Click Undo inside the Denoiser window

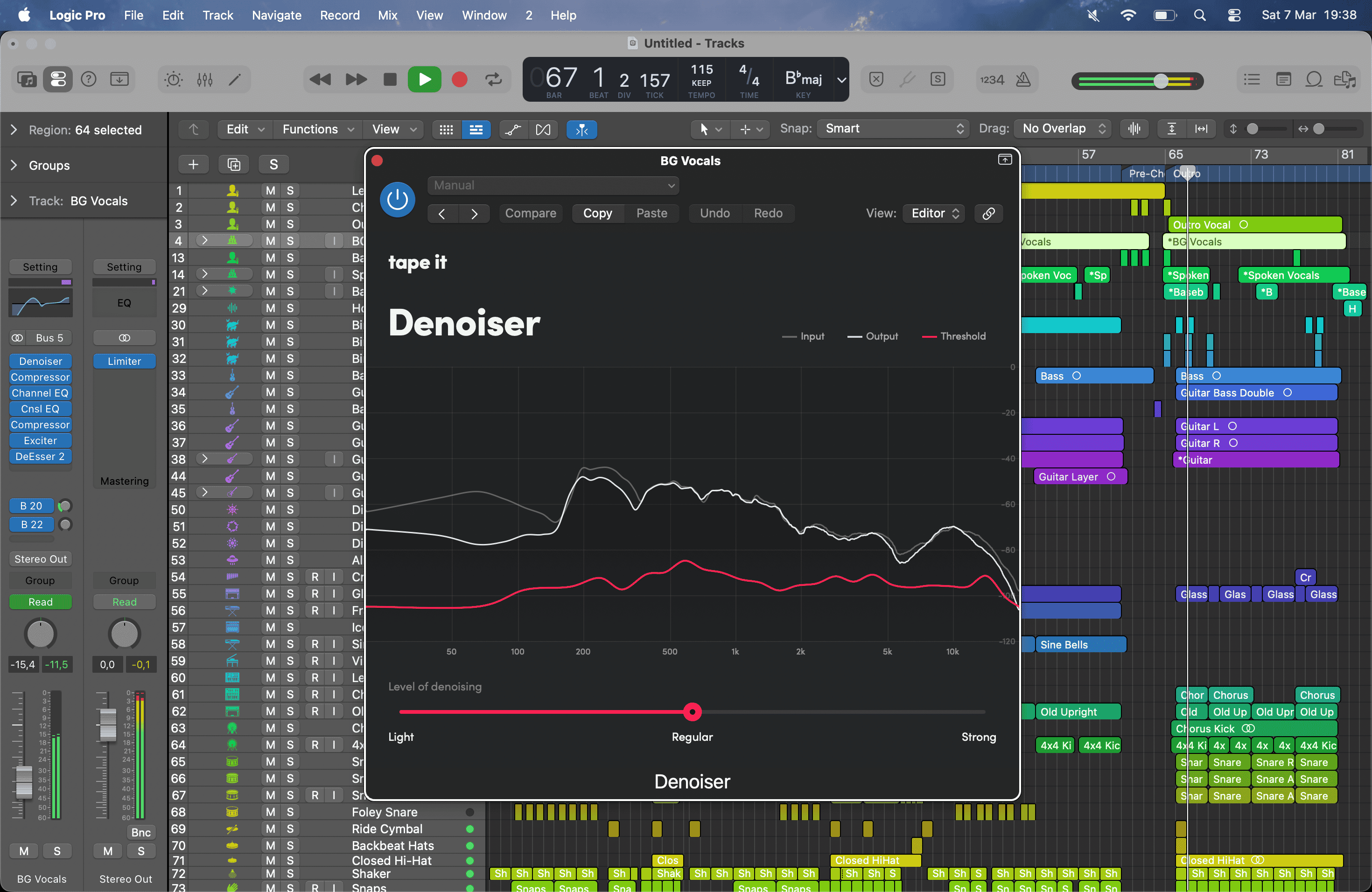tap(714, 213)
